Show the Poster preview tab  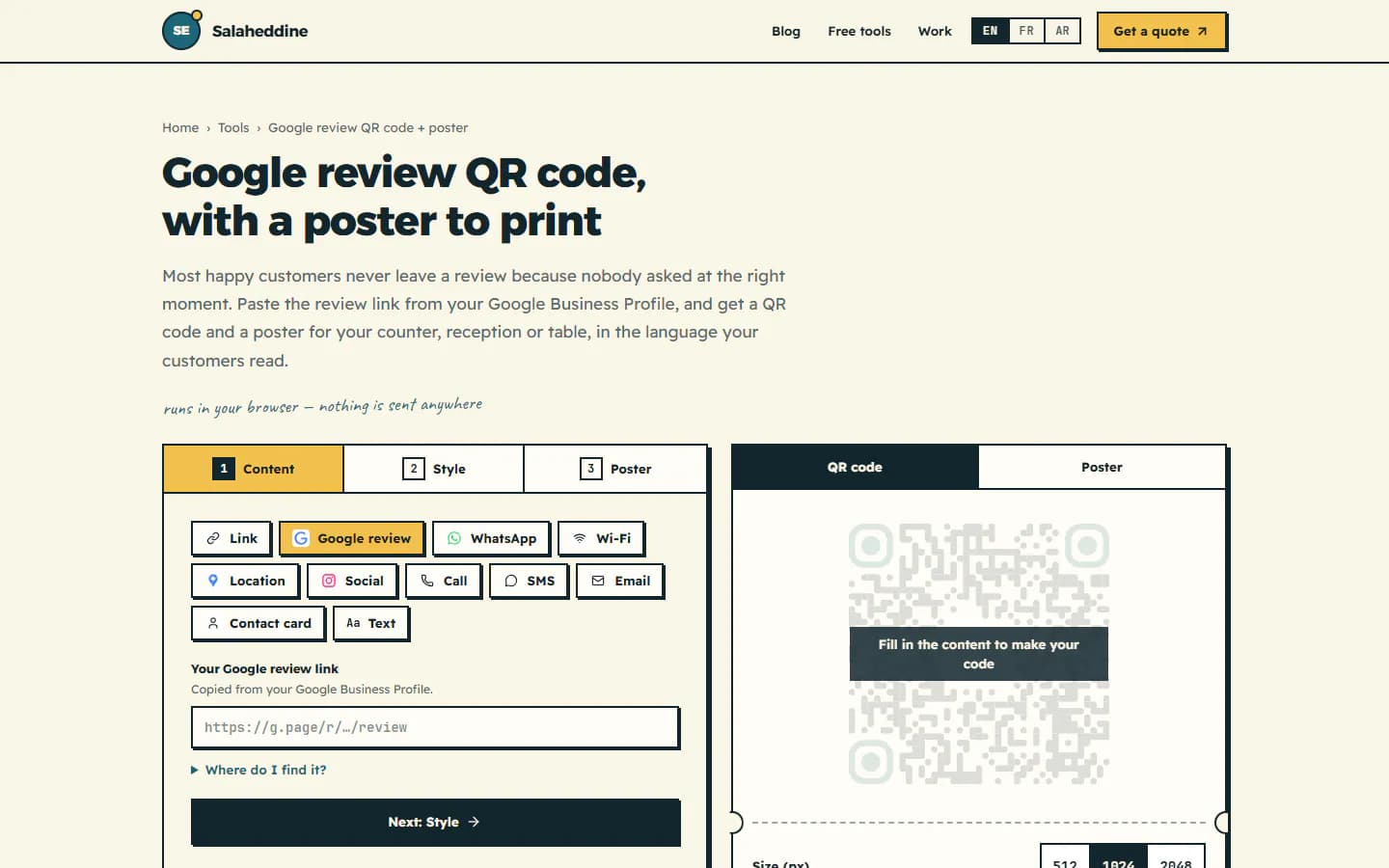pyautogui.click(x=1102, y=467)
